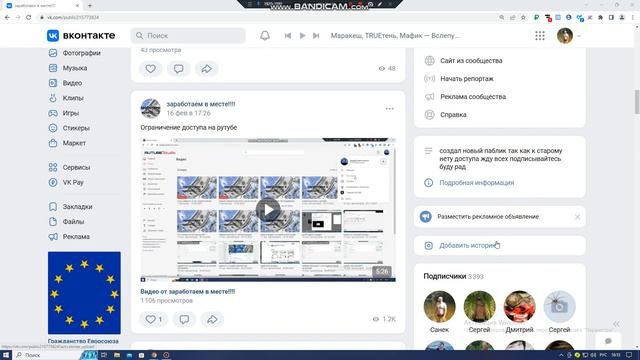Viewport: 640px width, 360px height.
Task: Like the post with 48 views
Action: [151, 69]
